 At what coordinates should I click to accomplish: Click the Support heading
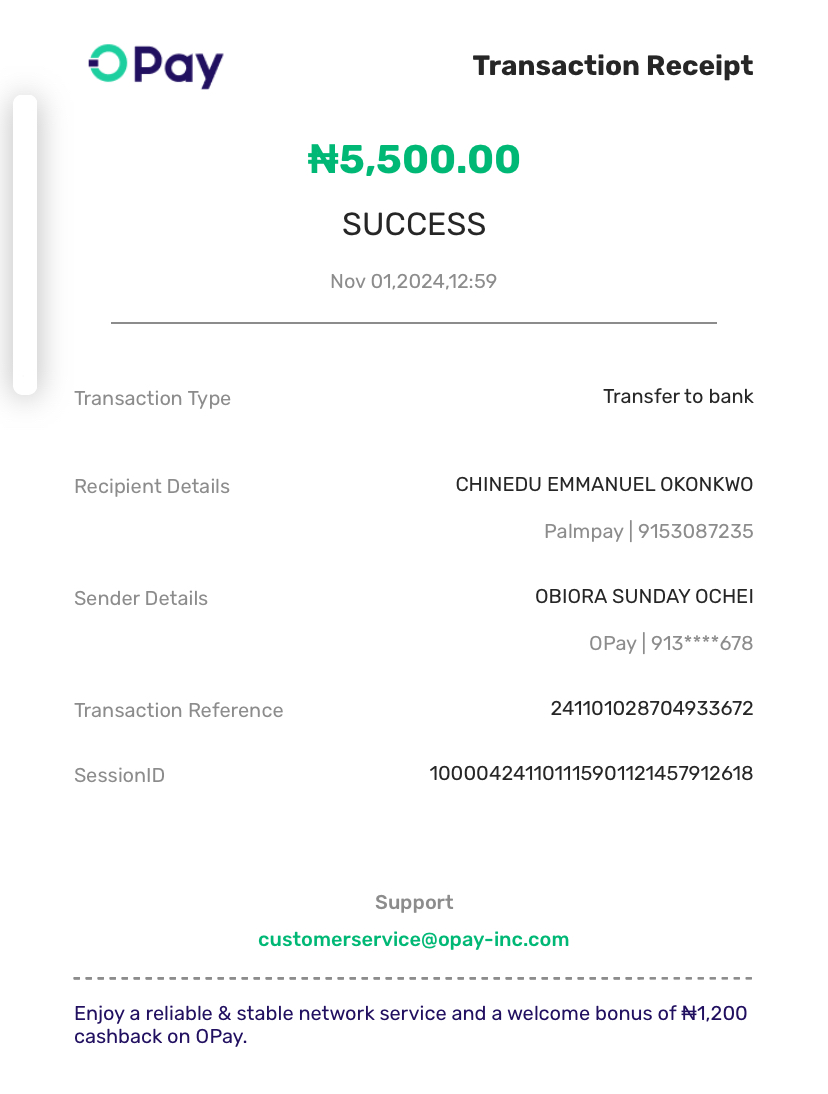(414, 902)
